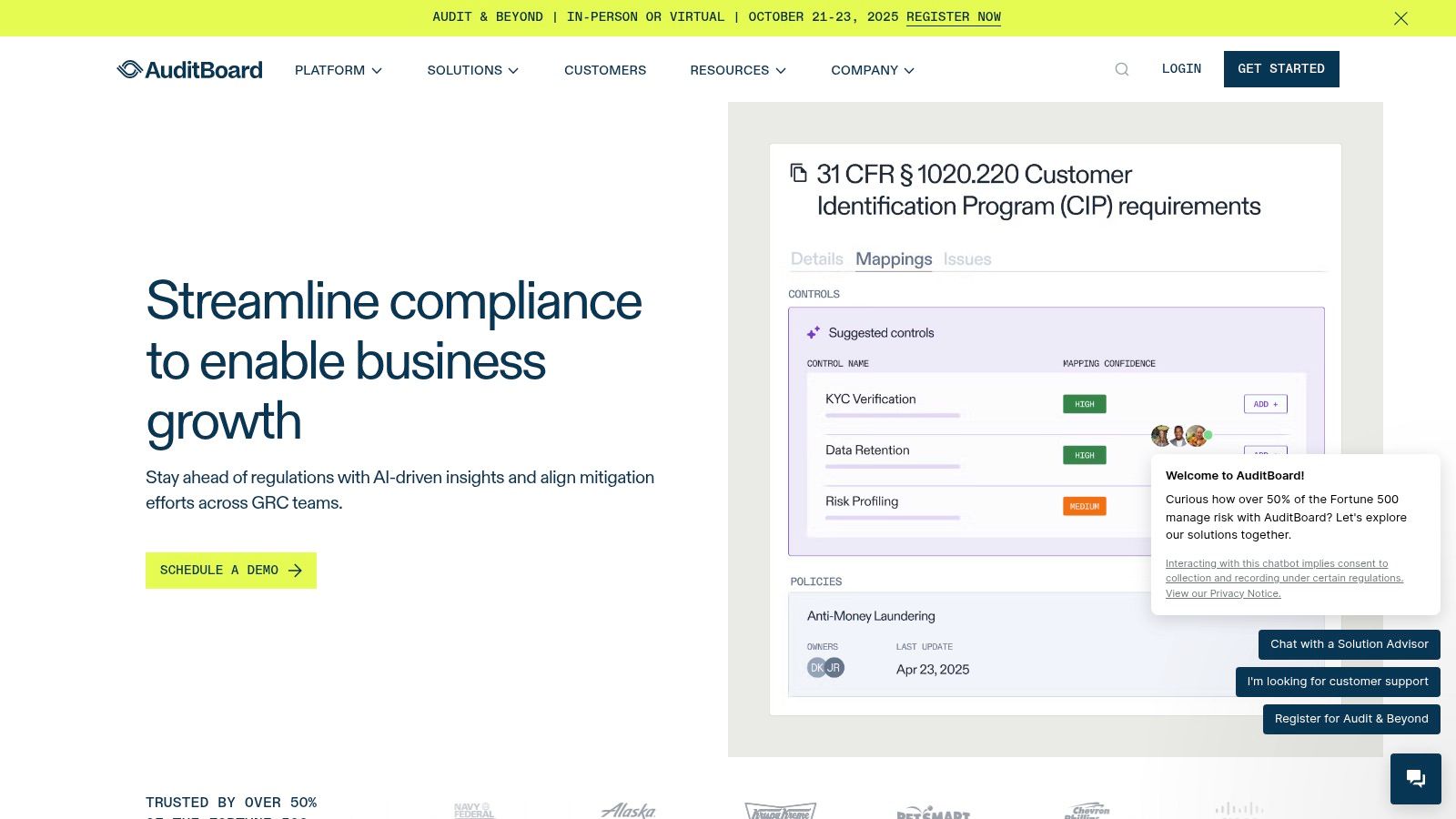Click the Navy Federal logo
The width and height of the screenshot is (1456, 819).
point(474,810)
